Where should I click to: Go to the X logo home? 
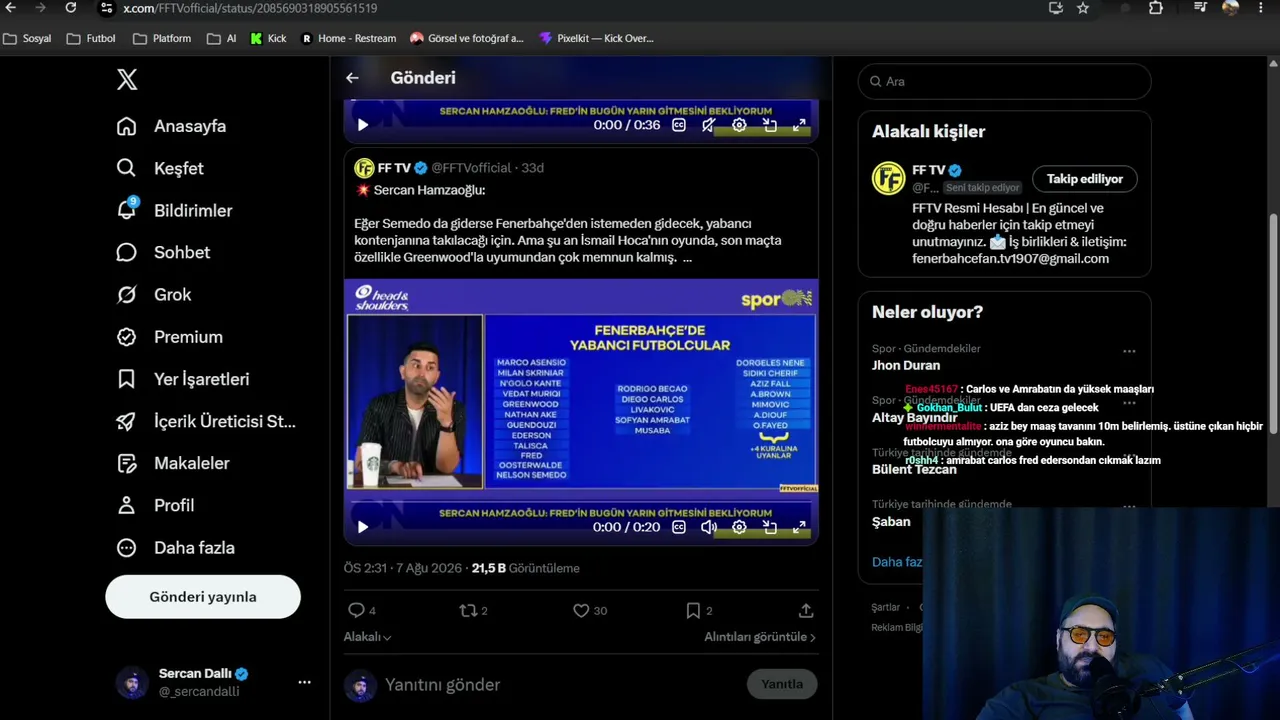tap(127, 80)
